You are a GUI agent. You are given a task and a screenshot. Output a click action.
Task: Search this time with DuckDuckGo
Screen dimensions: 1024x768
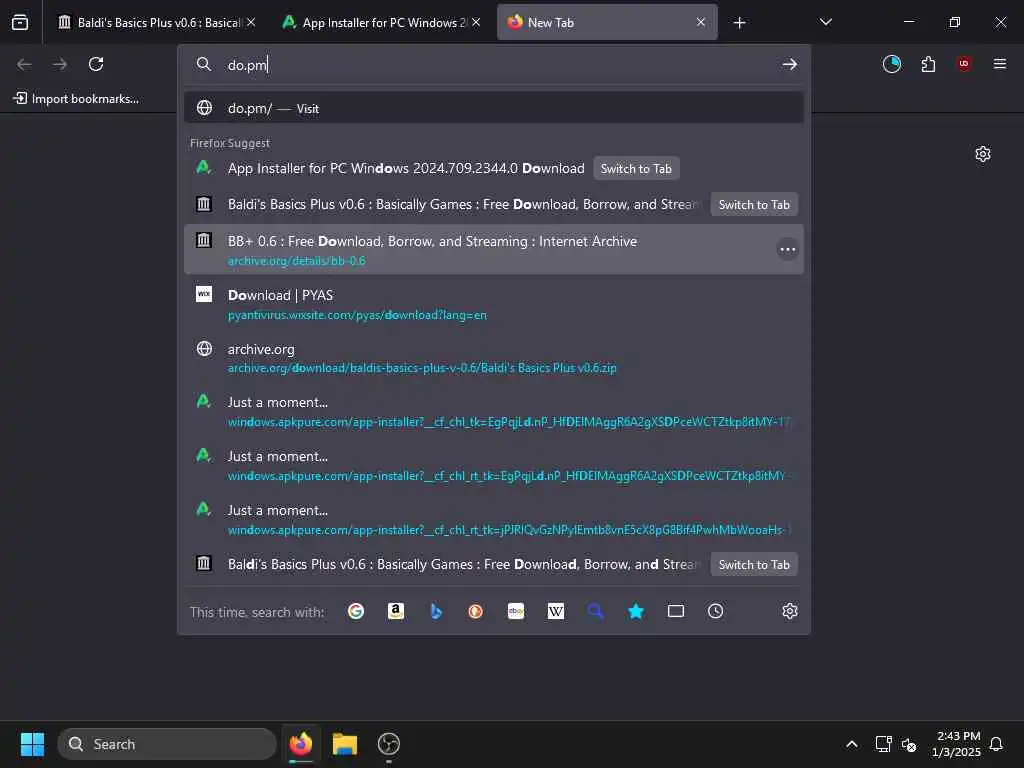475,611
